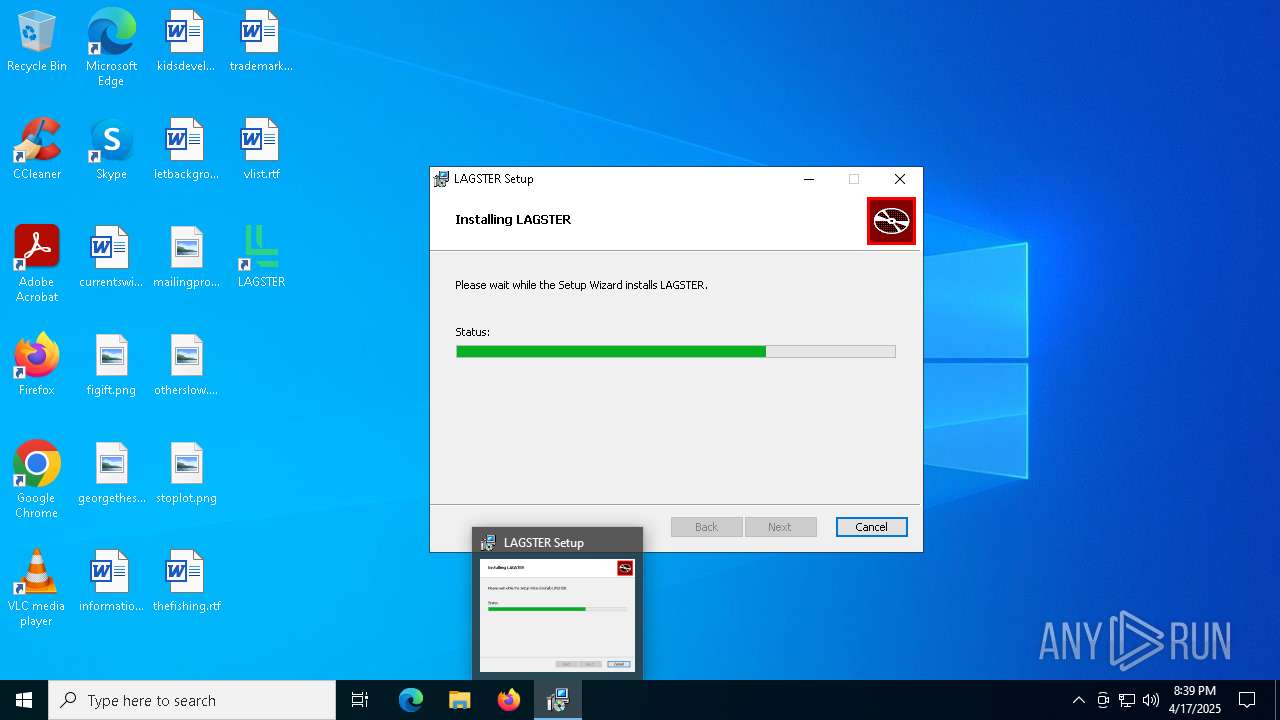
Task: Open the notification center
Action: point(1247,700)
